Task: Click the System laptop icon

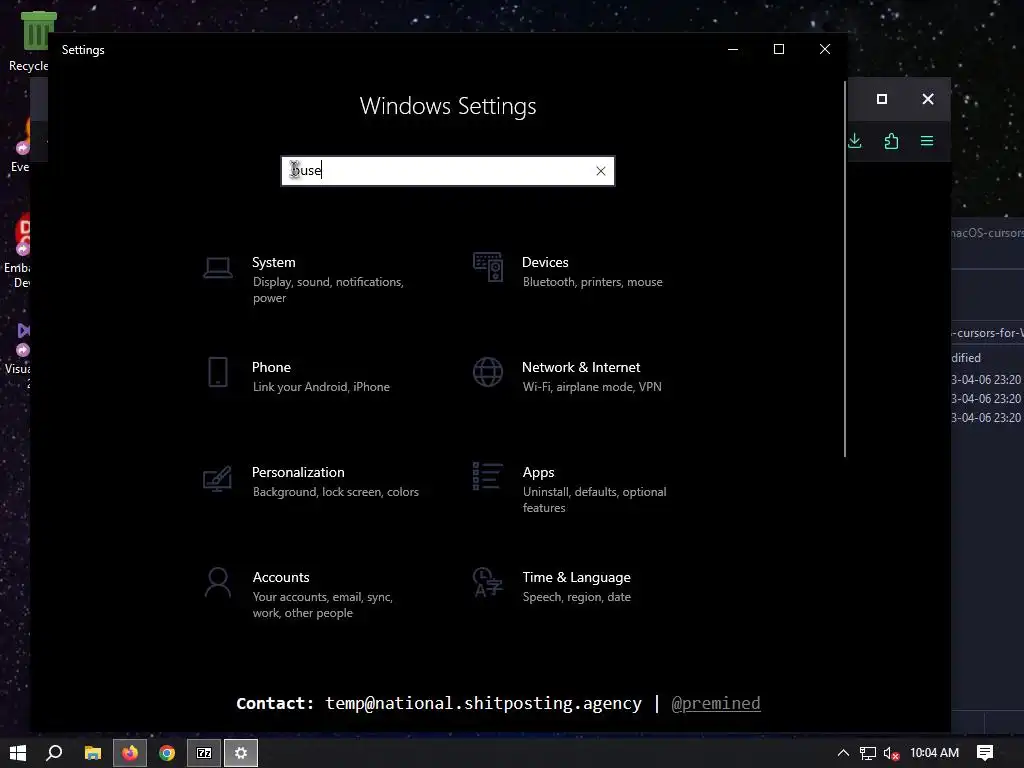Action: 217,268
